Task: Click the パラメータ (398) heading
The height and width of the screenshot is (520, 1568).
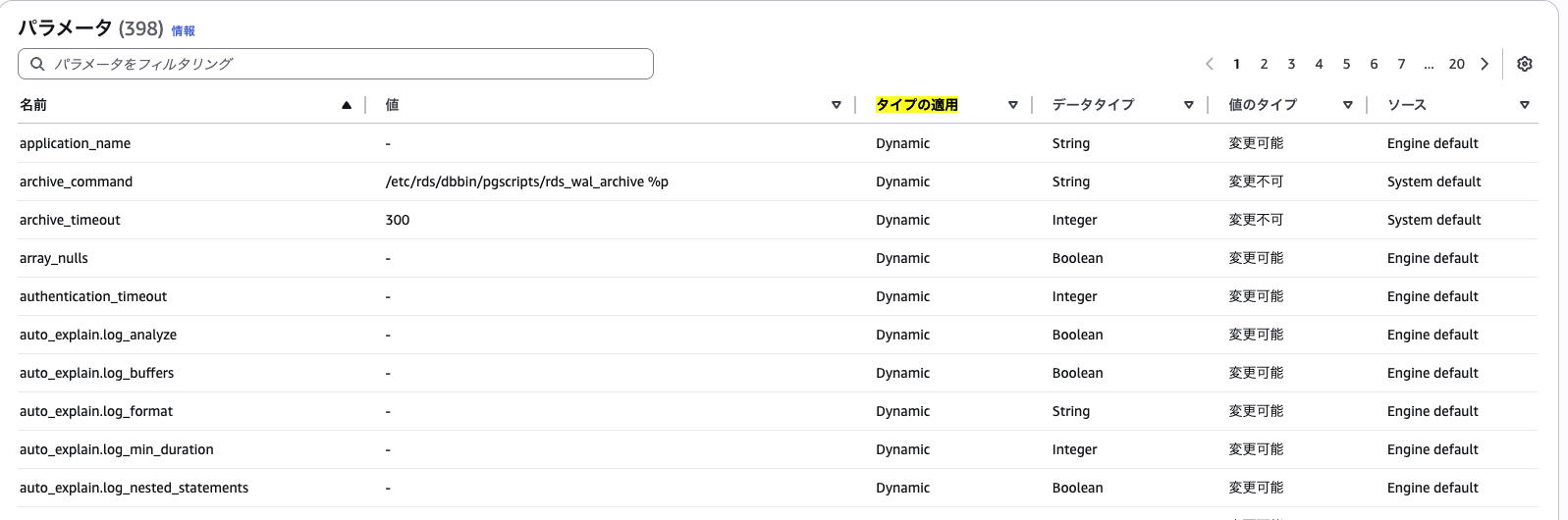Action: coord(90,28)
